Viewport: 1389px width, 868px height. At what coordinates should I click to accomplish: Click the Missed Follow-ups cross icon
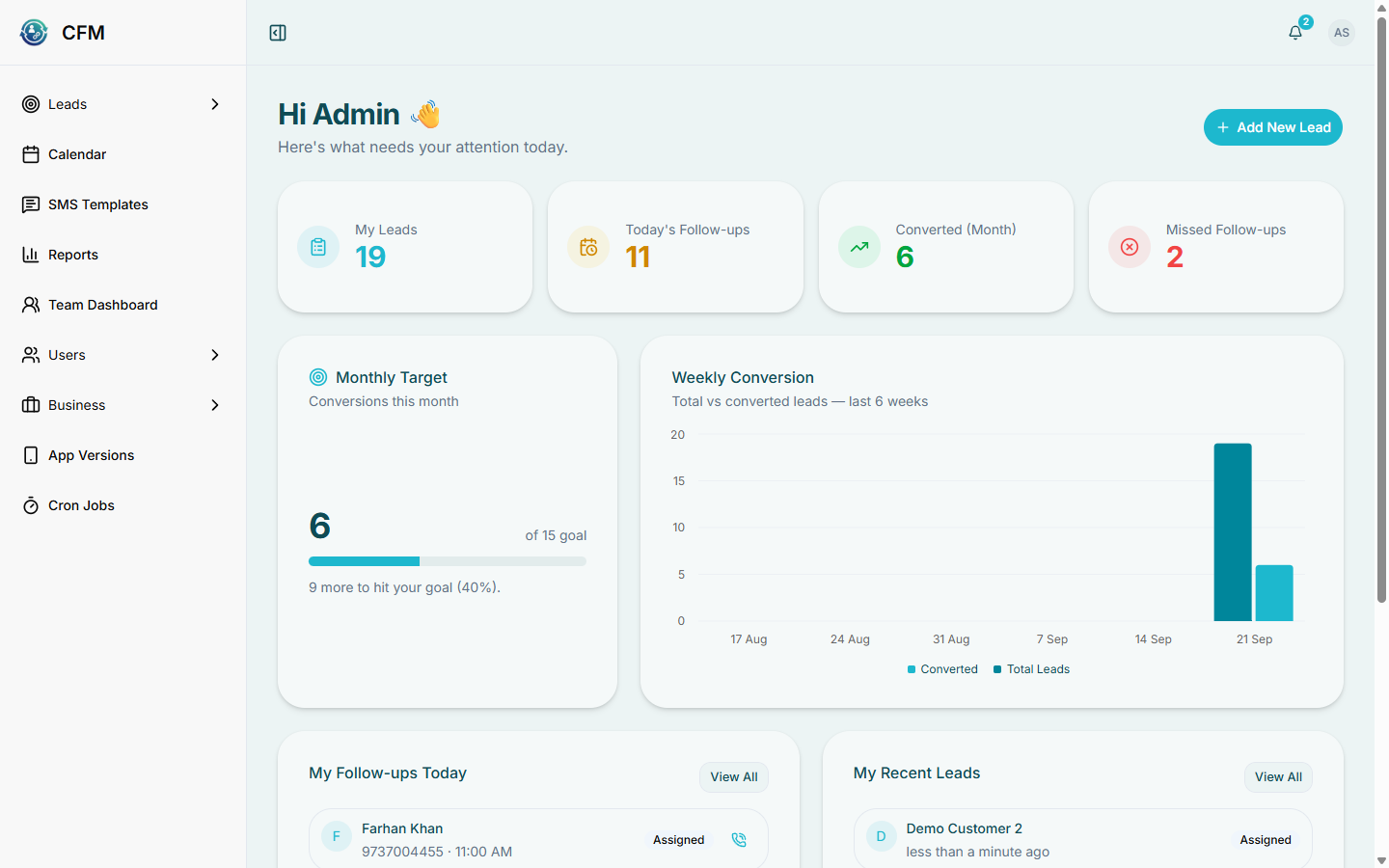1130,247
